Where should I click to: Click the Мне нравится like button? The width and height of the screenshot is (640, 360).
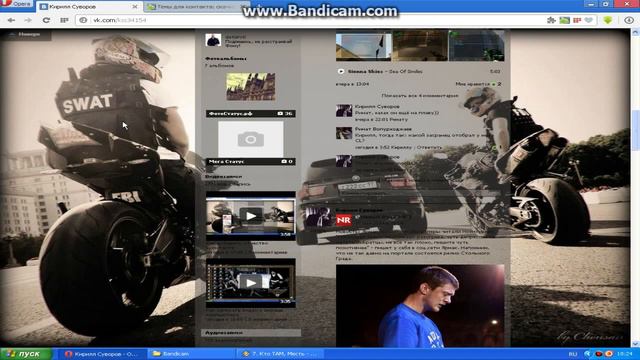coord(478,84)
